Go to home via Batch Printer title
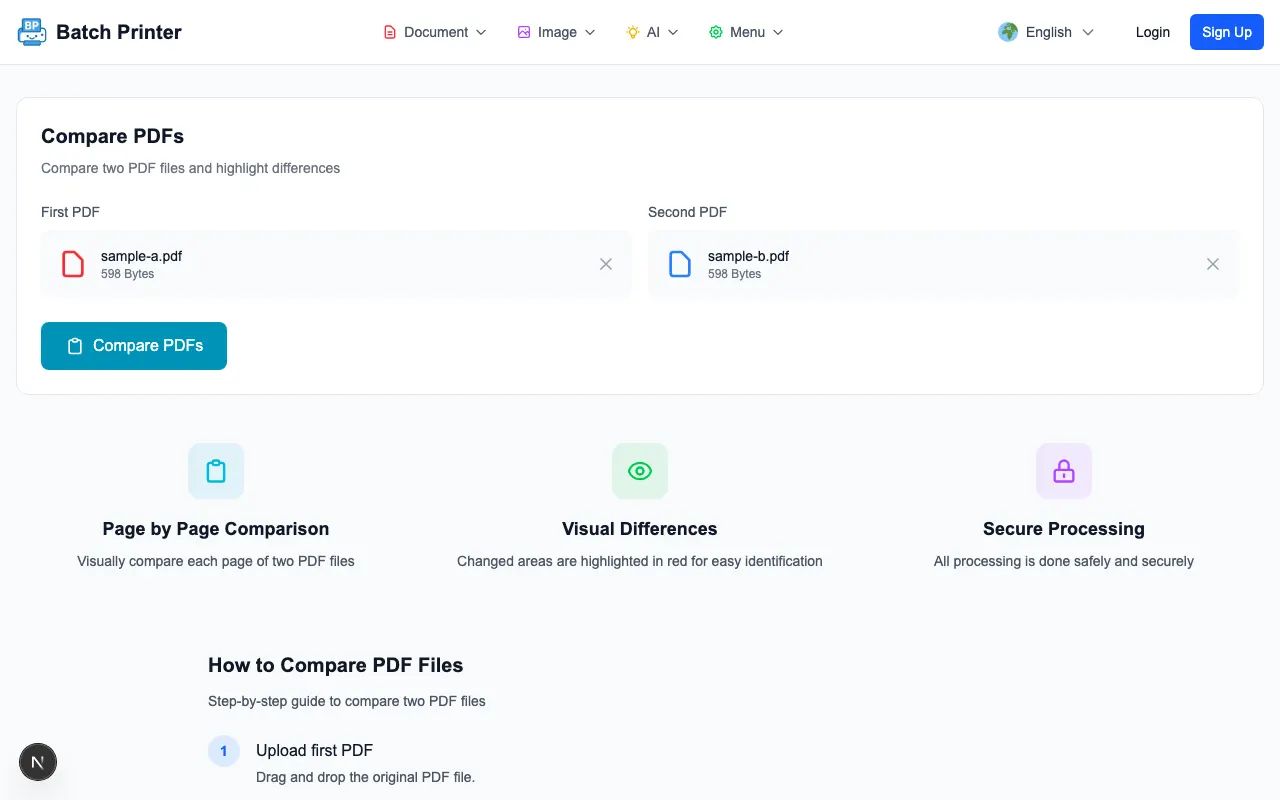1280x800 pixels. click(119, 32)
